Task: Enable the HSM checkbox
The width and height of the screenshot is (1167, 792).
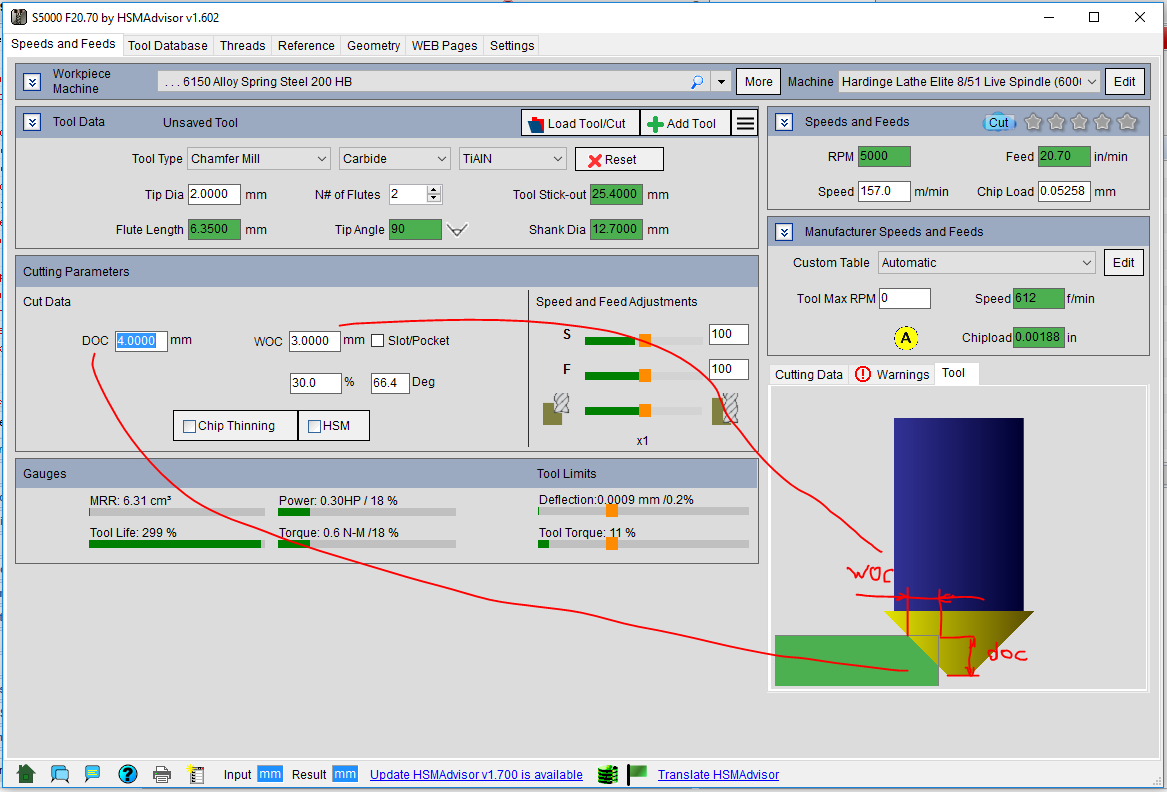Action: click(314, 426)
